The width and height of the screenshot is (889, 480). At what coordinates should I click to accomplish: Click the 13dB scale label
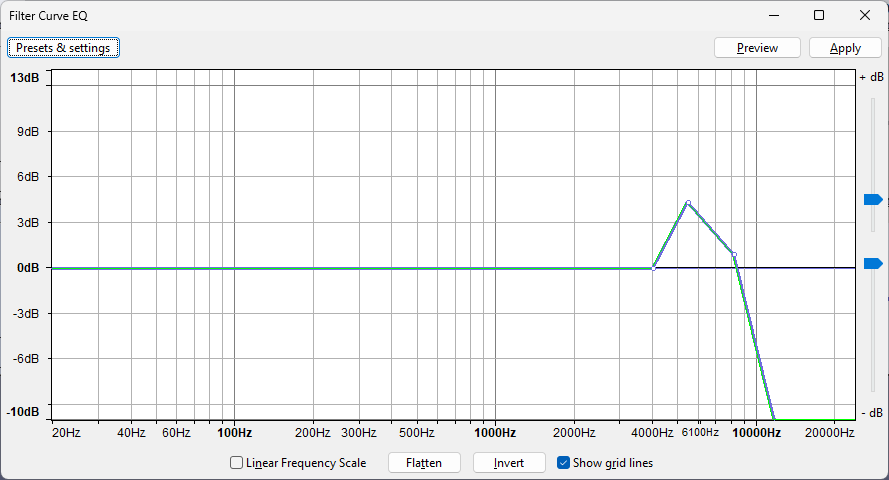25,78
